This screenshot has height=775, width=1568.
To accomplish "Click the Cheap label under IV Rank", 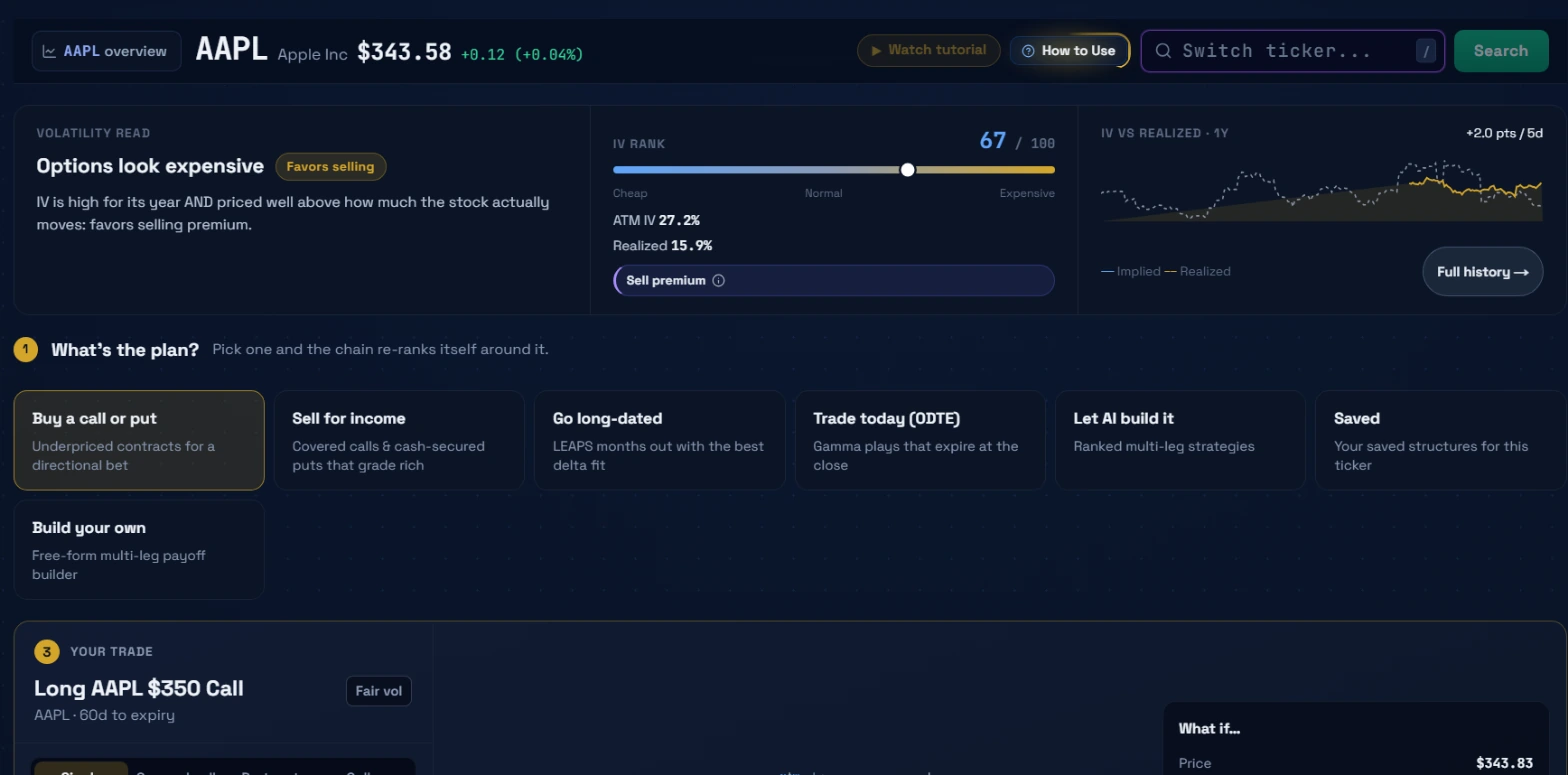I will [630, 193].
